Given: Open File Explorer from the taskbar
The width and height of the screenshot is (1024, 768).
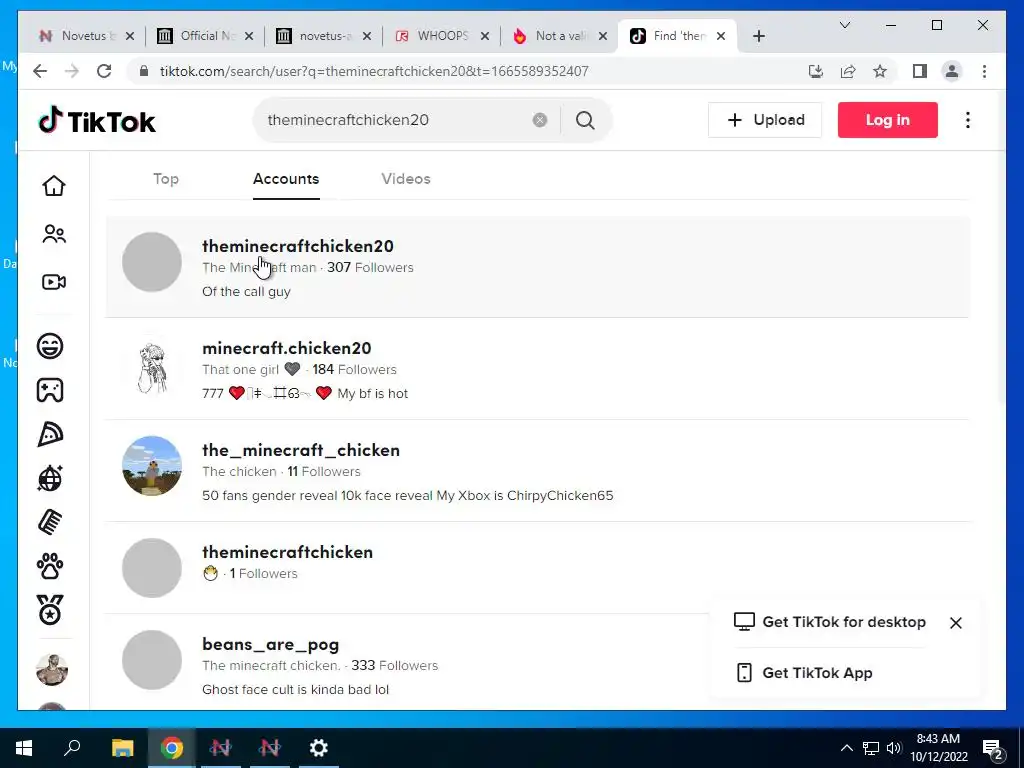Looking at the screenshot, I should (x=122, y=748).
